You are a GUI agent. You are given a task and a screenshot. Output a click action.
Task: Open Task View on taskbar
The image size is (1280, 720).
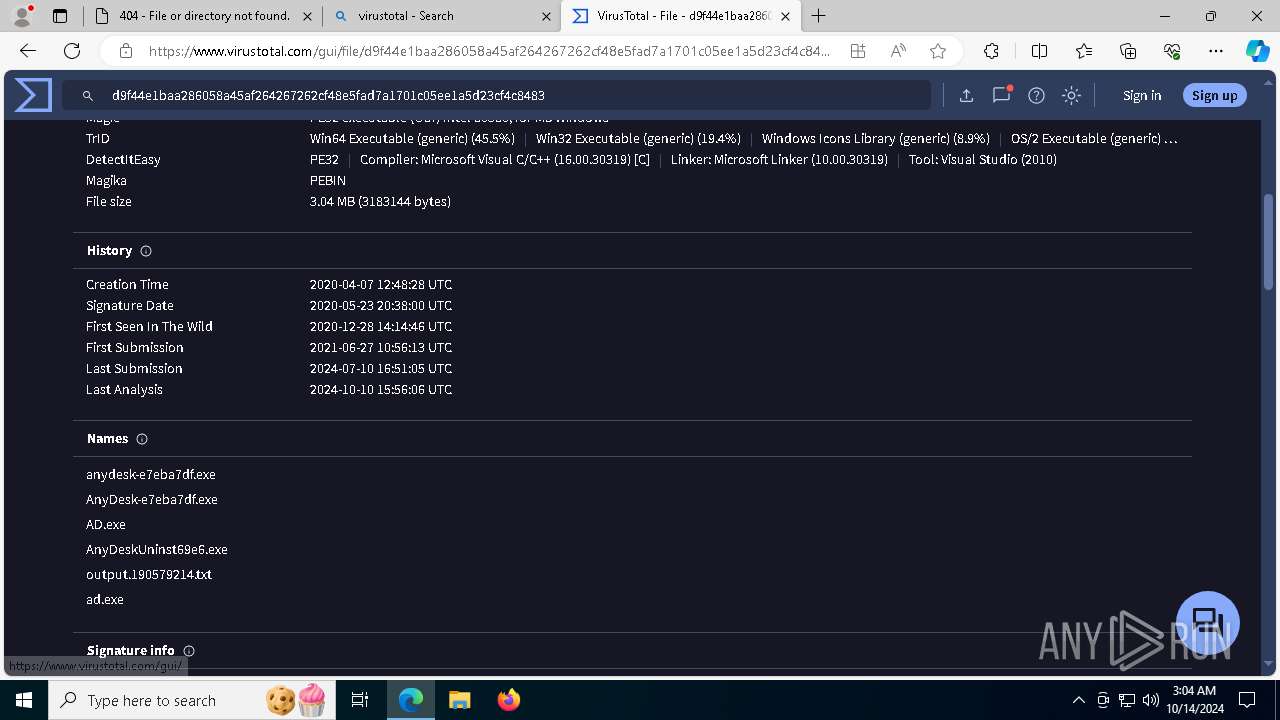pos(361,700)
